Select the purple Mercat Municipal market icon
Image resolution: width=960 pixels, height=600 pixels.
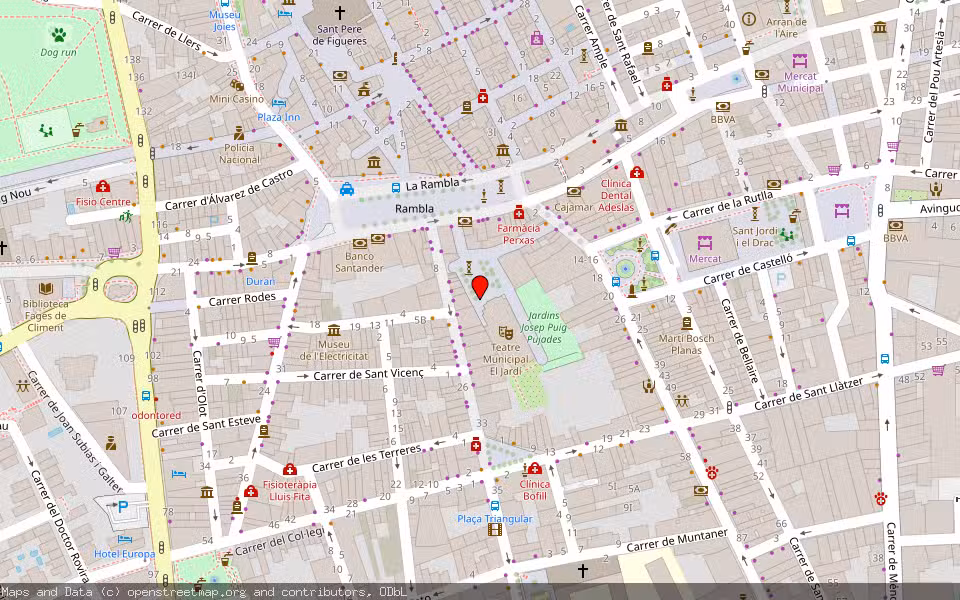800,62
